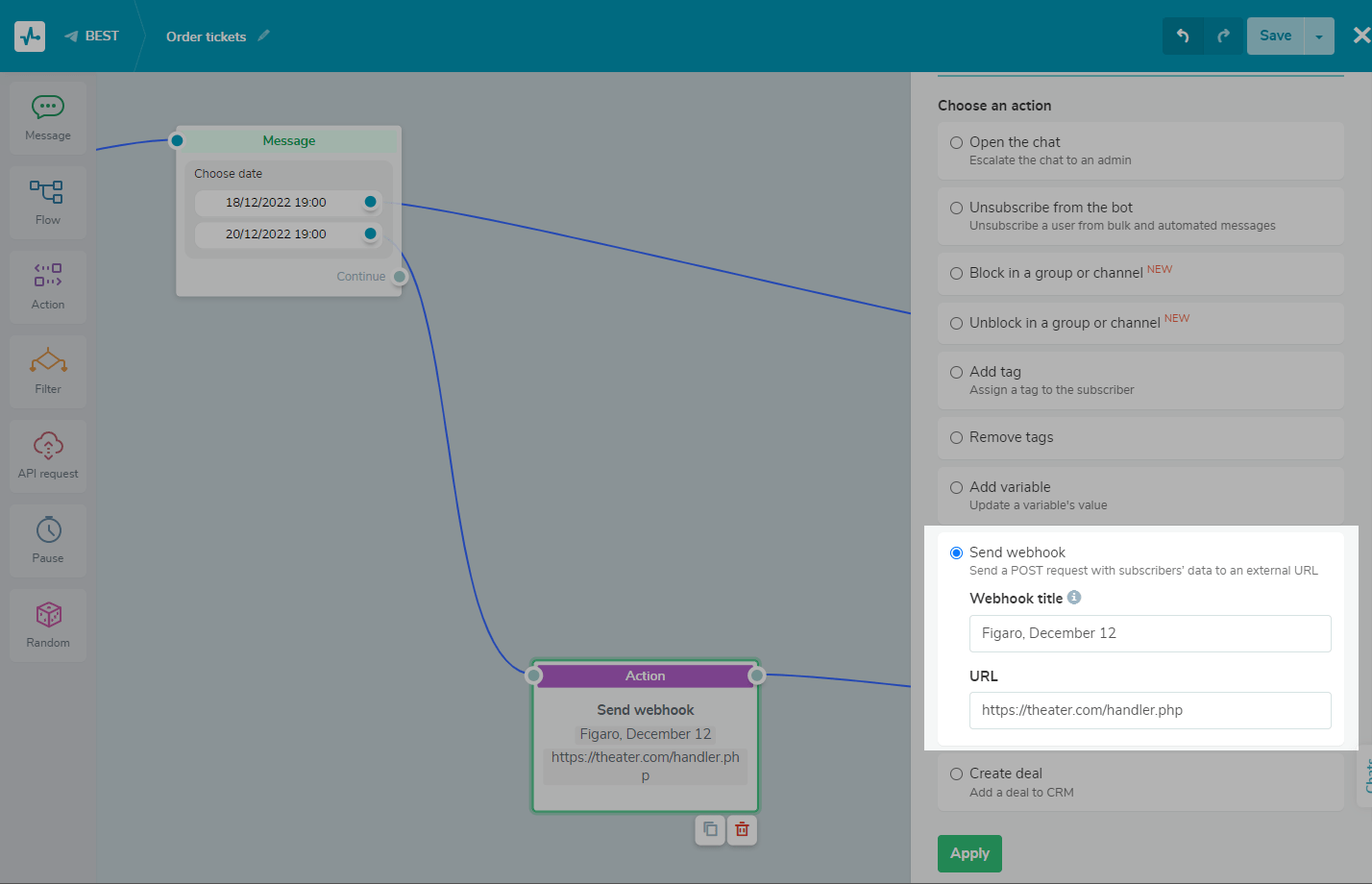Expand the Save button dropdown arrow
1372x884 pixels.
tap(1319, 37)
